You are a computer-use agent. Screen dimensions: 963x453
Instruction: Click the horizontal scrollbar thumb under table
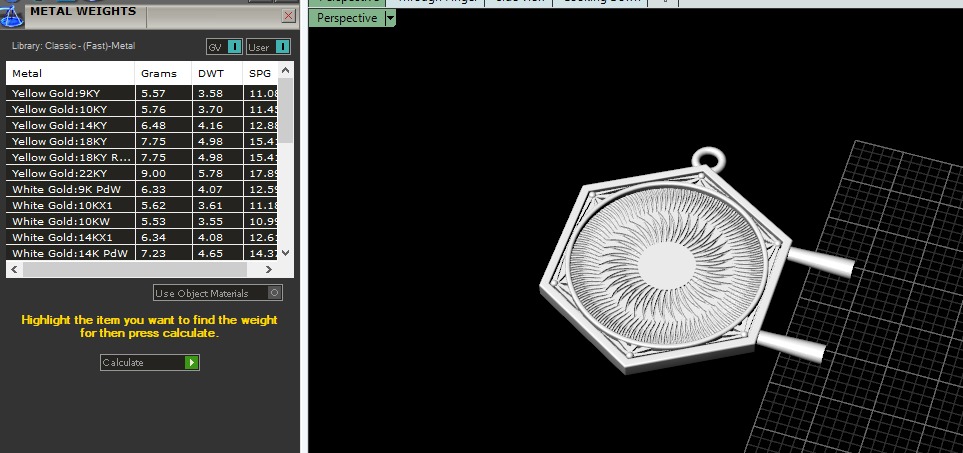click(x=135, y=269)
